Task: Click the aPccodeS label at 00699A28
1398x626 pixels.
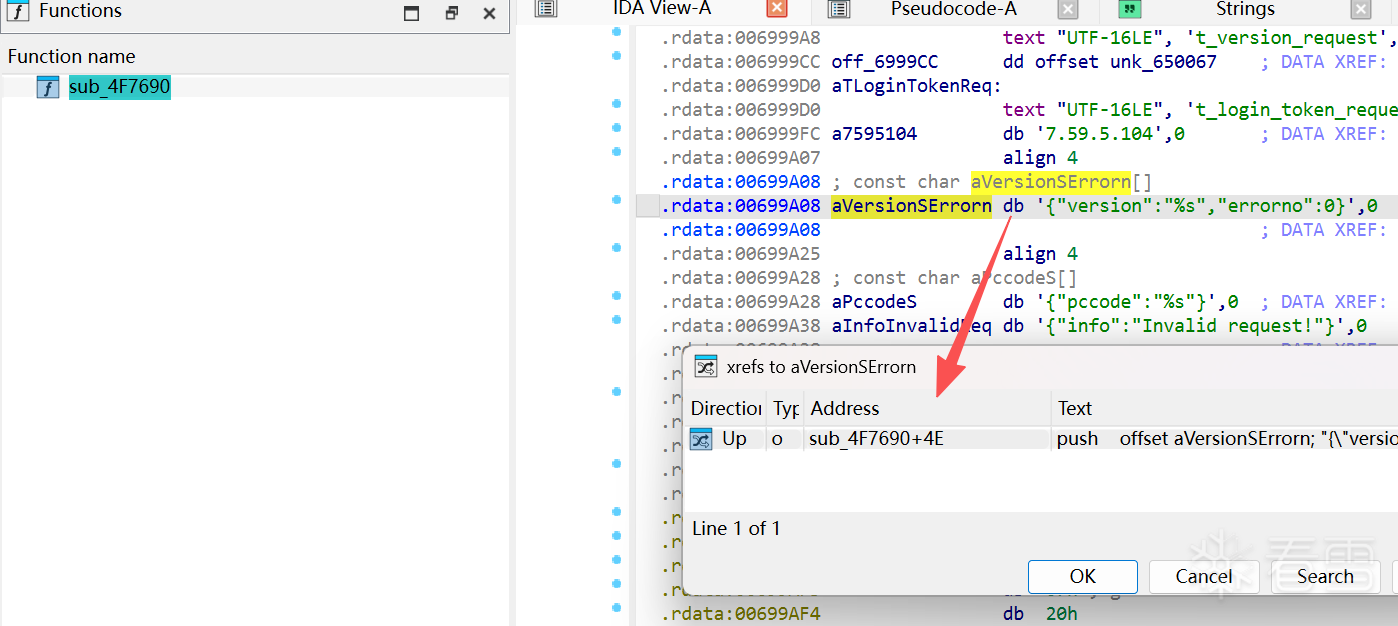Action: point(874,302)
